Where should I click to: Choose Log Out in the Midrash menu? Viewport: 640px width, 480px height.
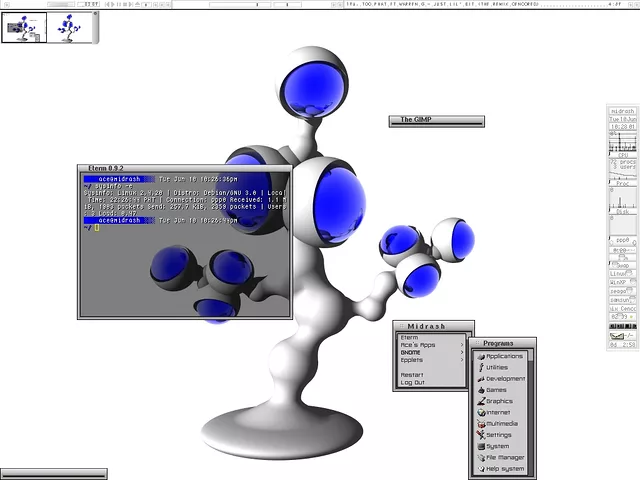click(x=431, y=382)
